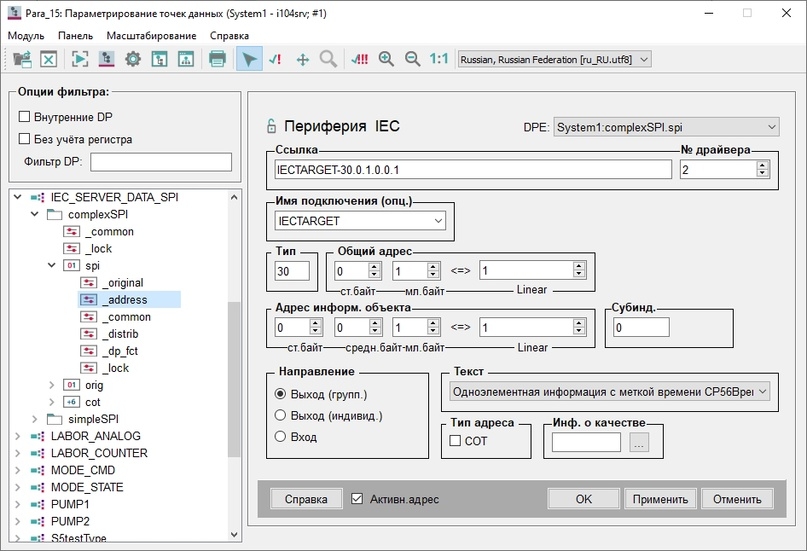The width and height of the screenshot is (807, 551).
Task: Toggle the Активн.адрес checkbox
Action: (357, 499)
